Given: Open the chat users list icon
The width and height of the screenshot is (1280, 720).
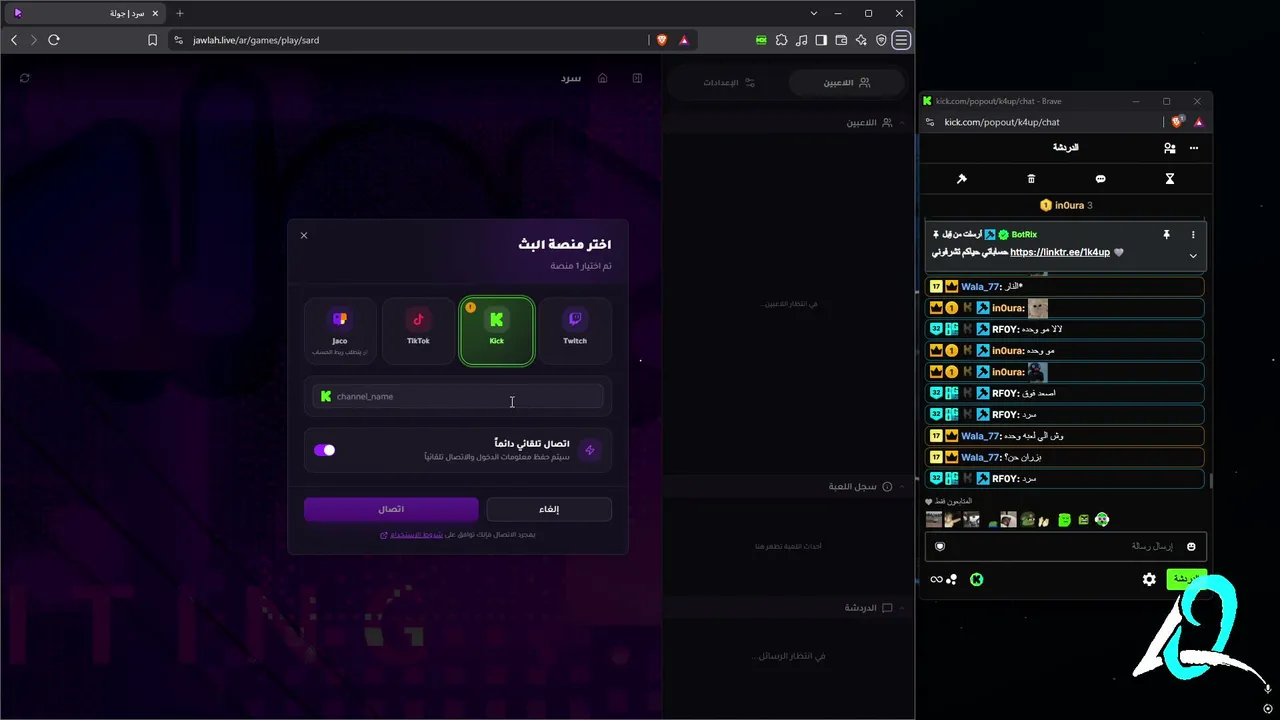Looking at the screenshot, I should pyautogui.click(x=1170, y=148).
